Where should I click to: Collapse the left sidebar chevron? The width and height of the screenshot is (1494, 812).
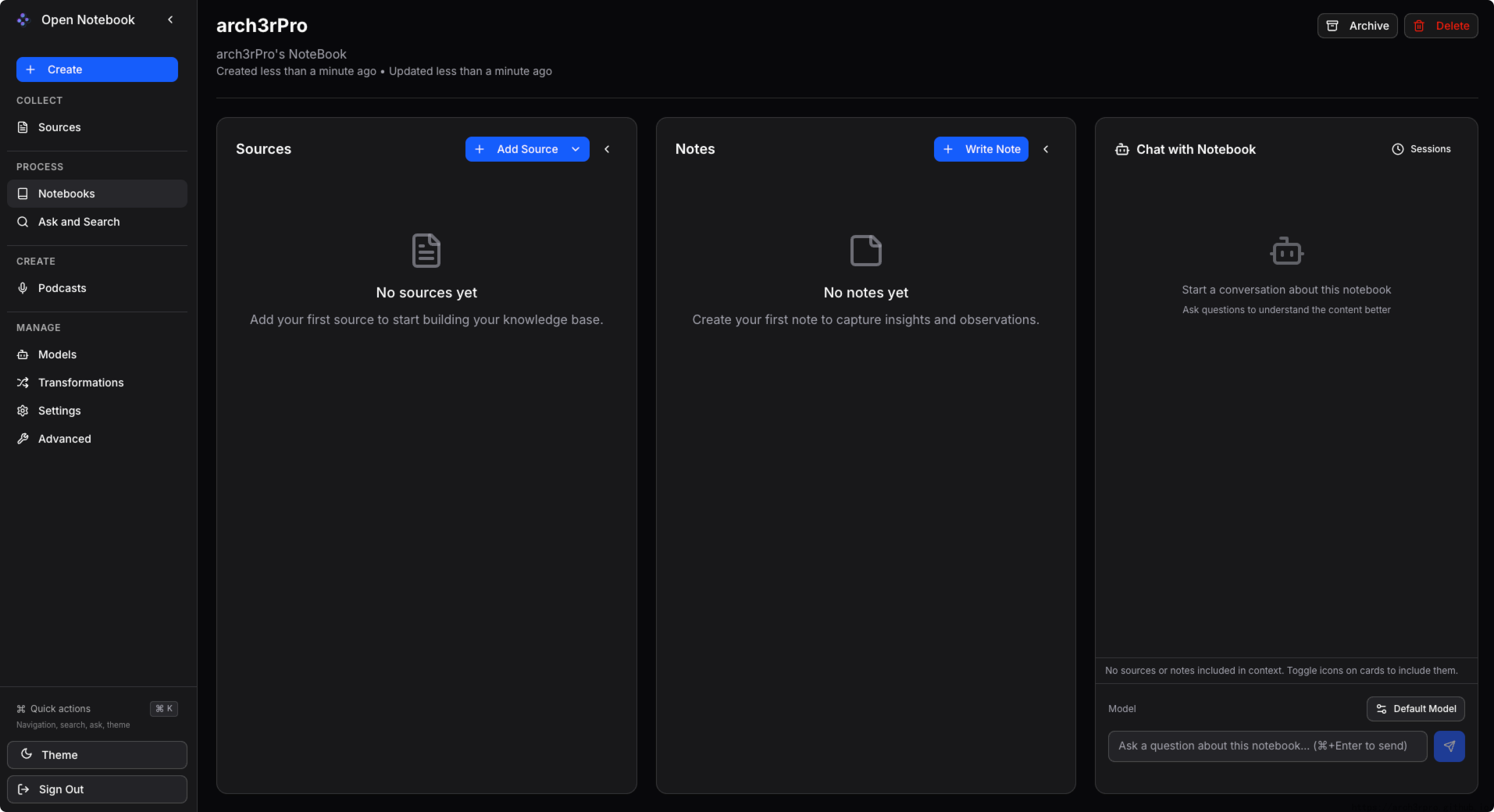coord(170,20)
